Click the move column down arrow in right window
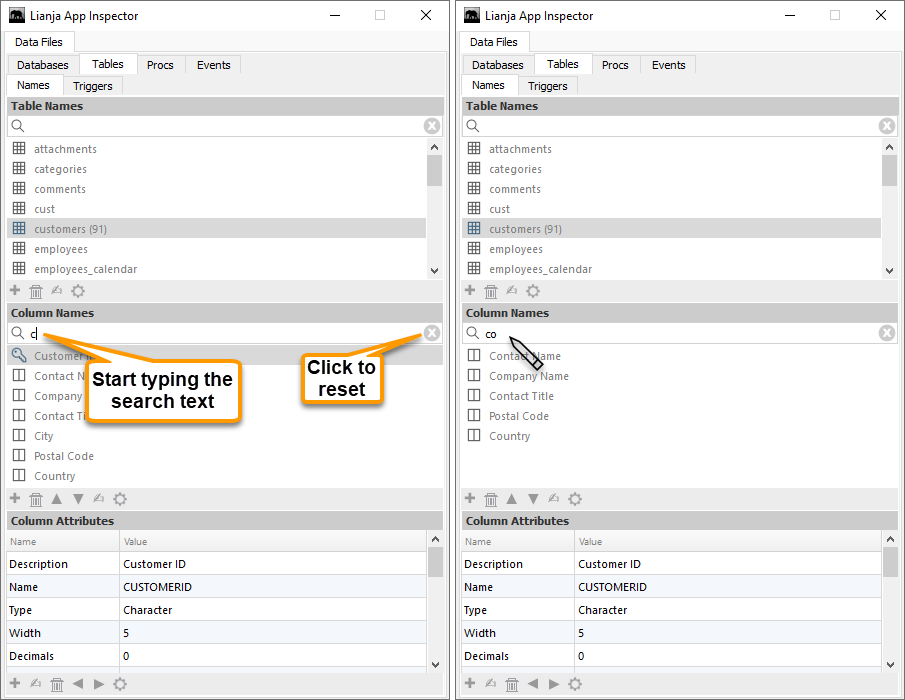The height and width of the screenshot is (700, 905). [x=533, y=499]
